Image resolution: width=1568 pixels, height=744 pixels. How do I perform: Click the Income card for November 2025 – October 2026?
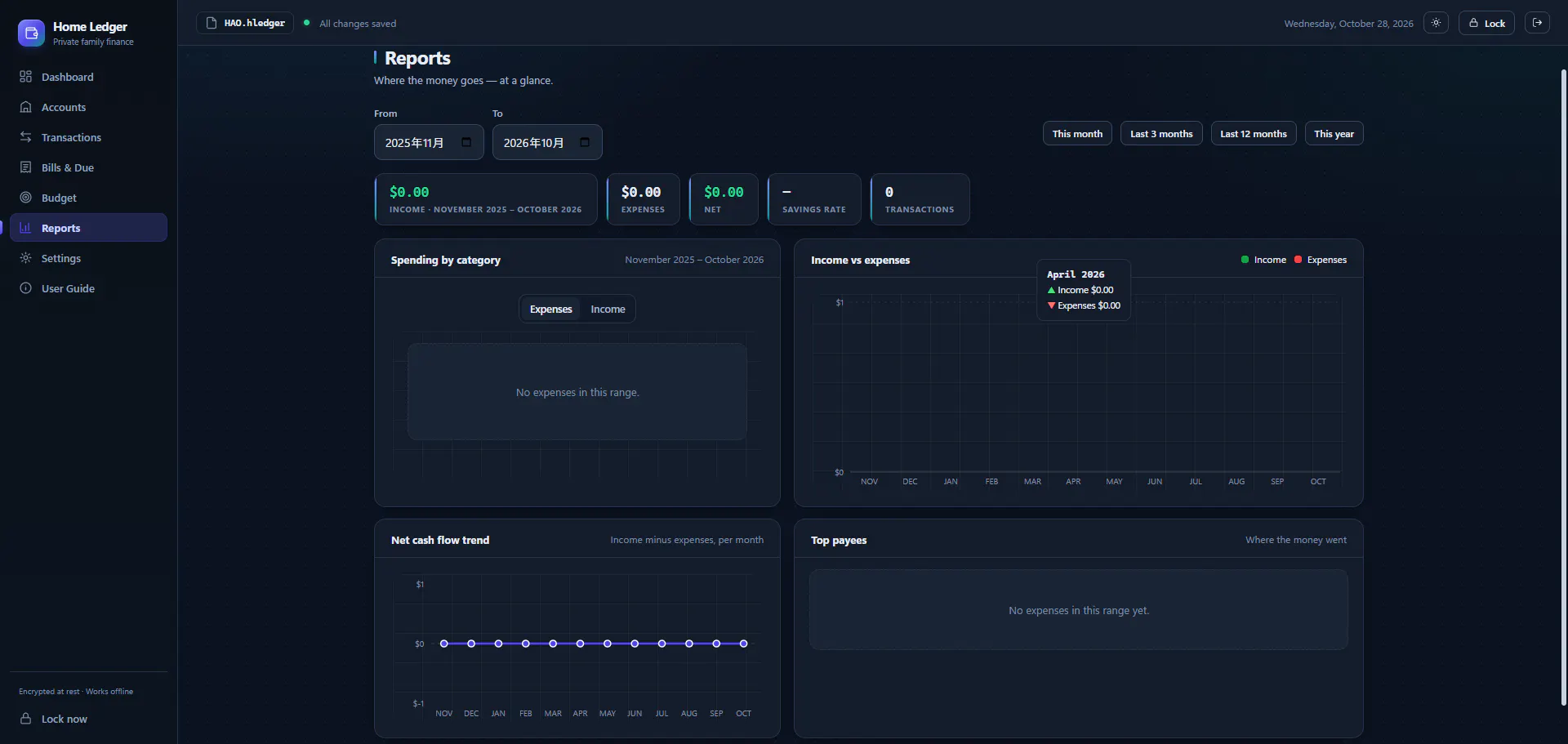486,199
